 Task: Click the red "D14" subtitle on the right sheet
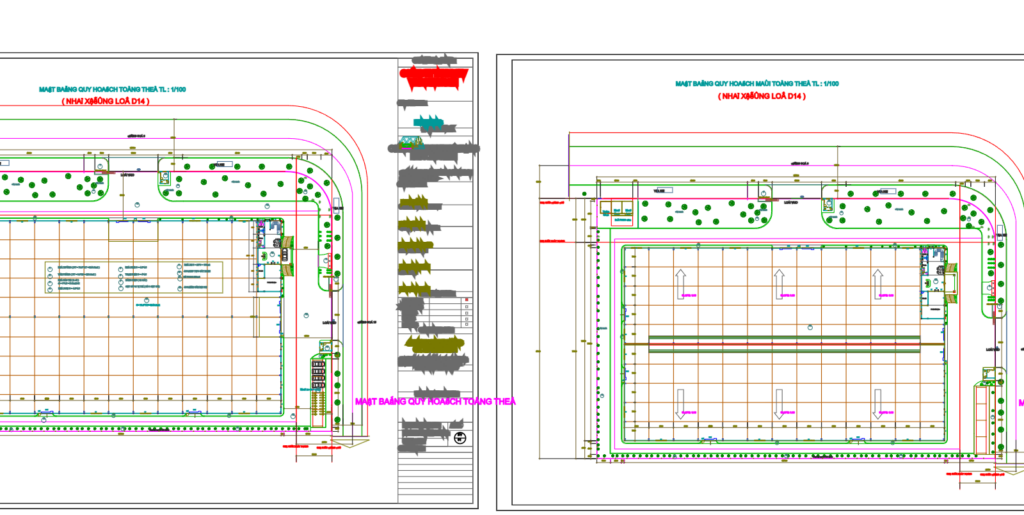(x=761, y=97)
